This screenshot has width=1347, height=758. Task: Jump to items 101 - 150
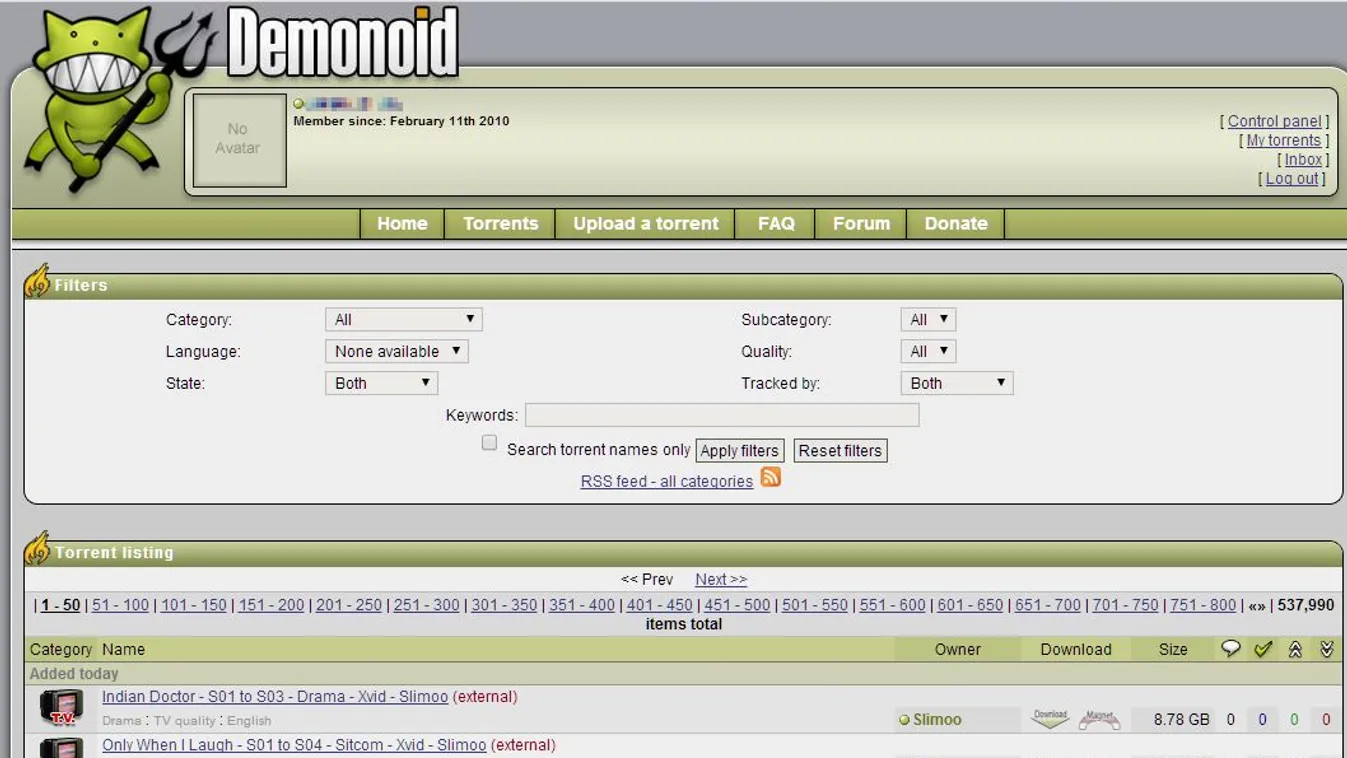click(194, 605)
